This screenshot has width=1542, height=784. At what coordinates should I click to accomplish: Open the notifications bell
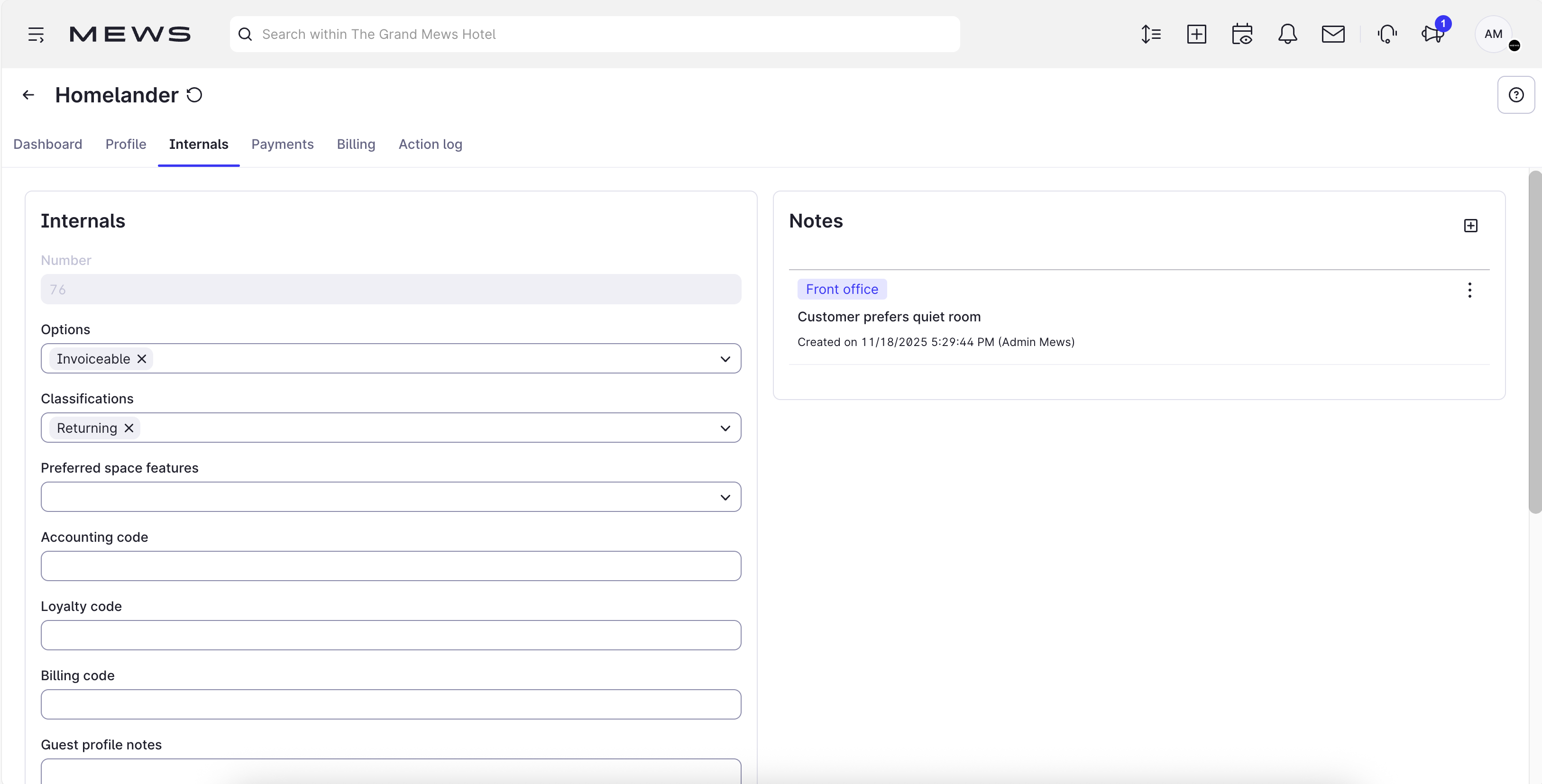point(1287,34)
